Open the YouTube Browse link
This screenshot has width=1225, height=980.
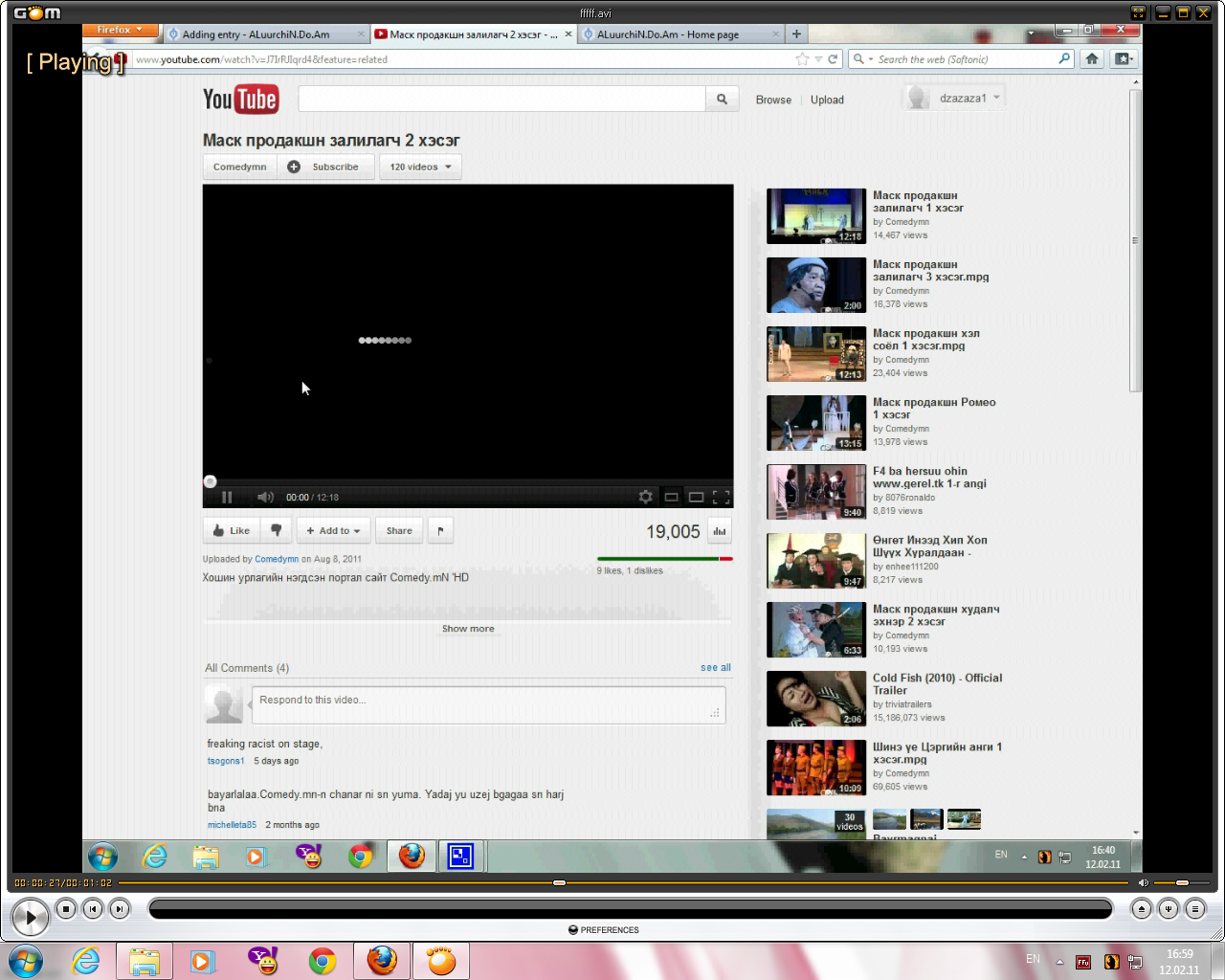(773, 100)
